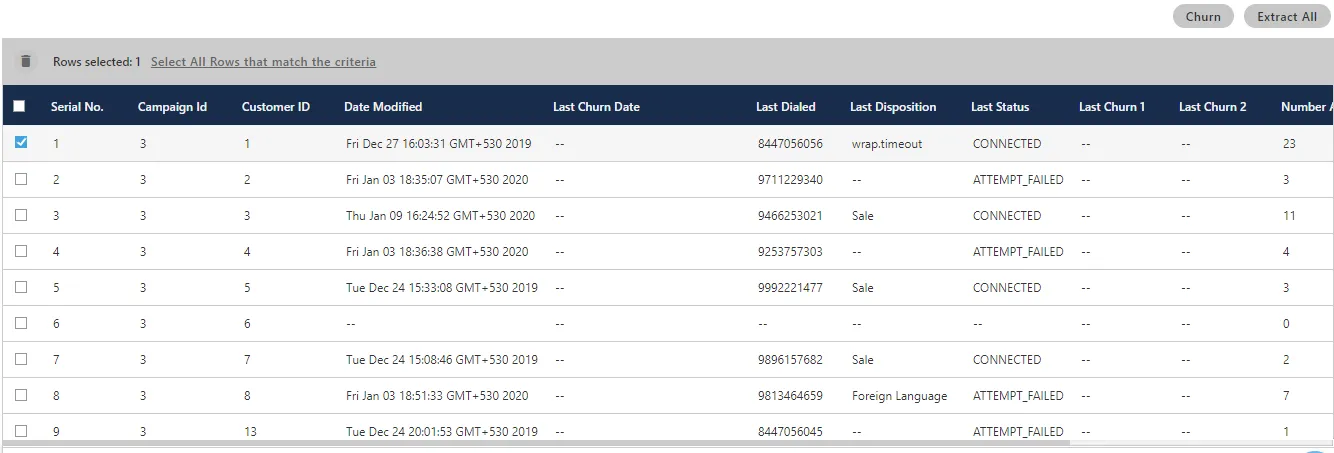
Task: Sort by the Date Modified header
Action: tap(383, 107)
